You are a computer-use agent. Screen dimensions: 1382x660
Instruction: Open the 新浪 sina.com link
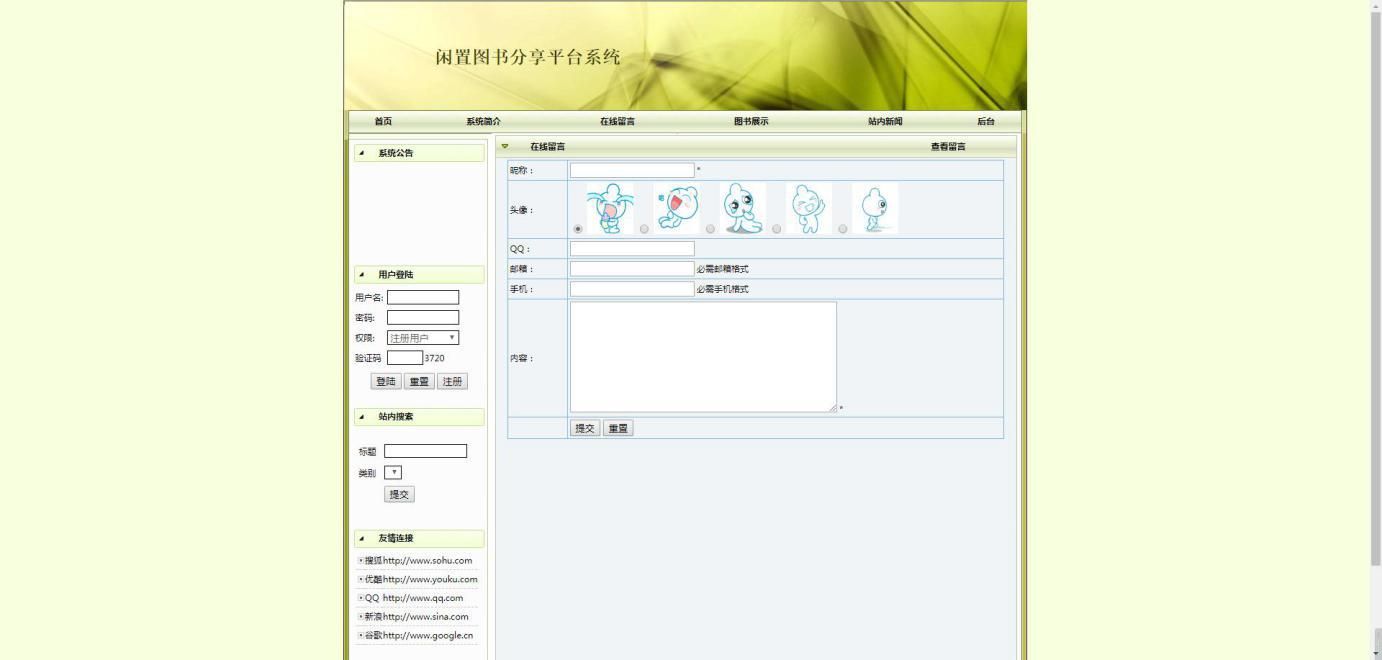tap(416, 617)
